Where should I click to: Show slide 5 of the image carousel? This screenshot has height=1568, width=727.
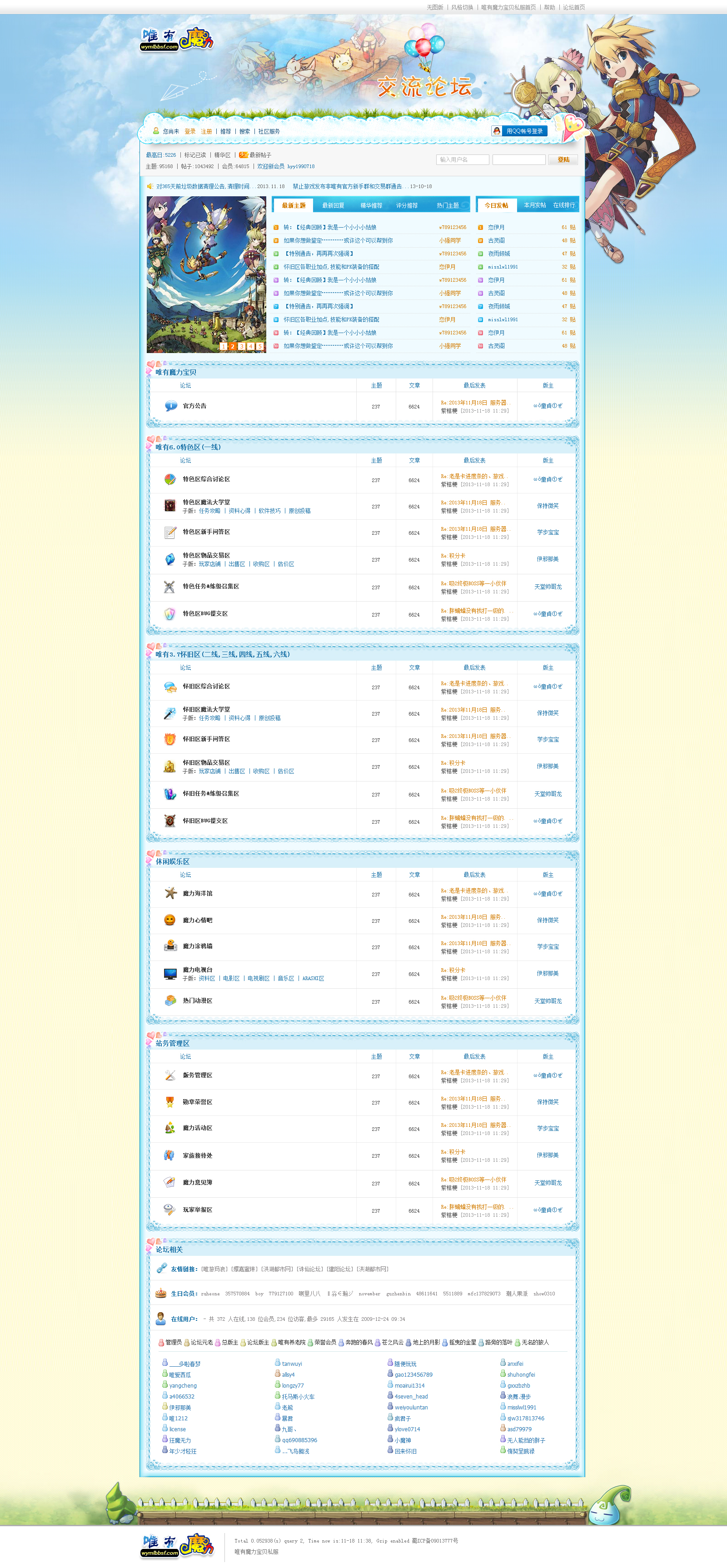(260, 346)
